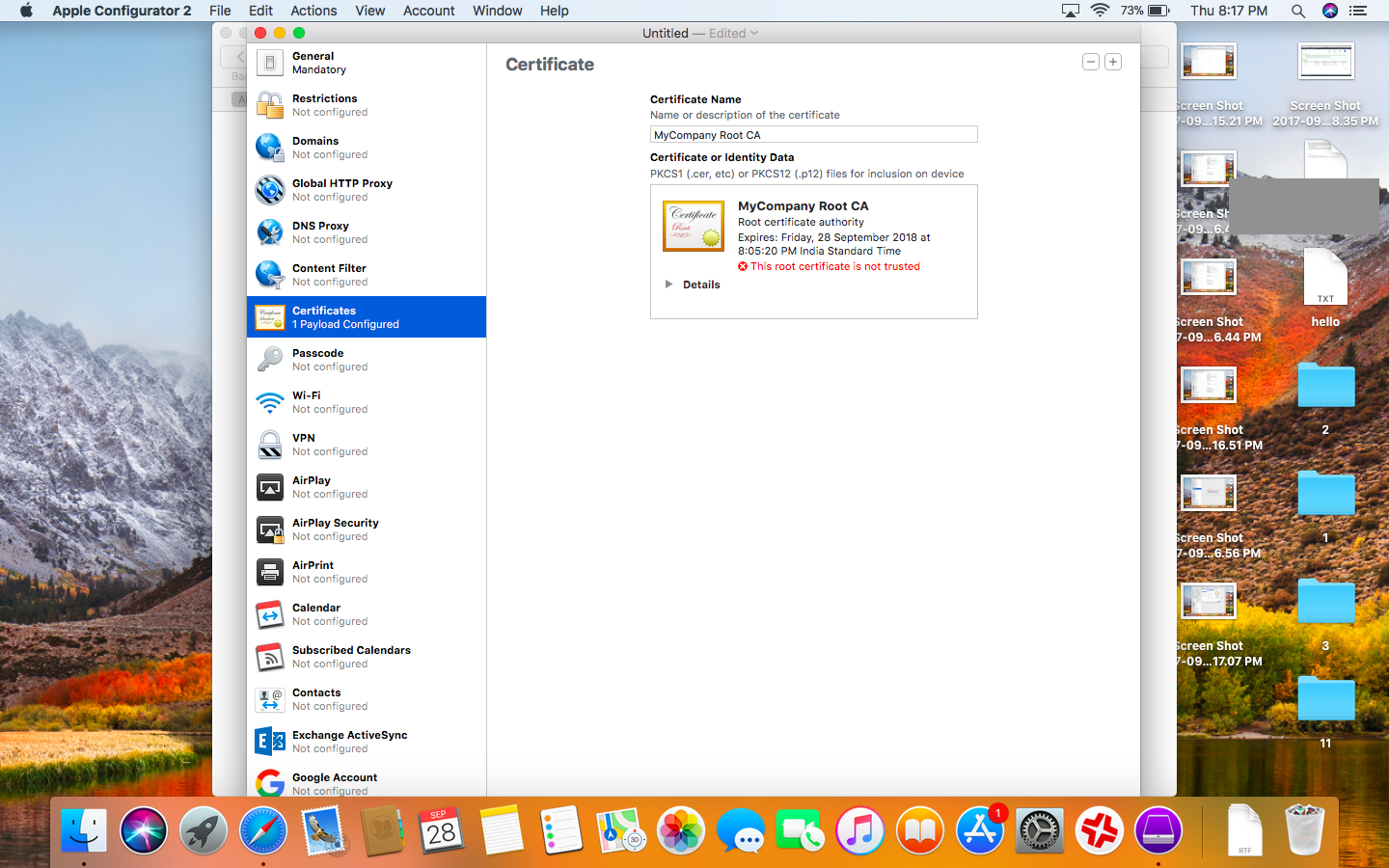Open Mail stamp icon in Dock
Screen dimensions: 1389x868
(x=323, y=830)
